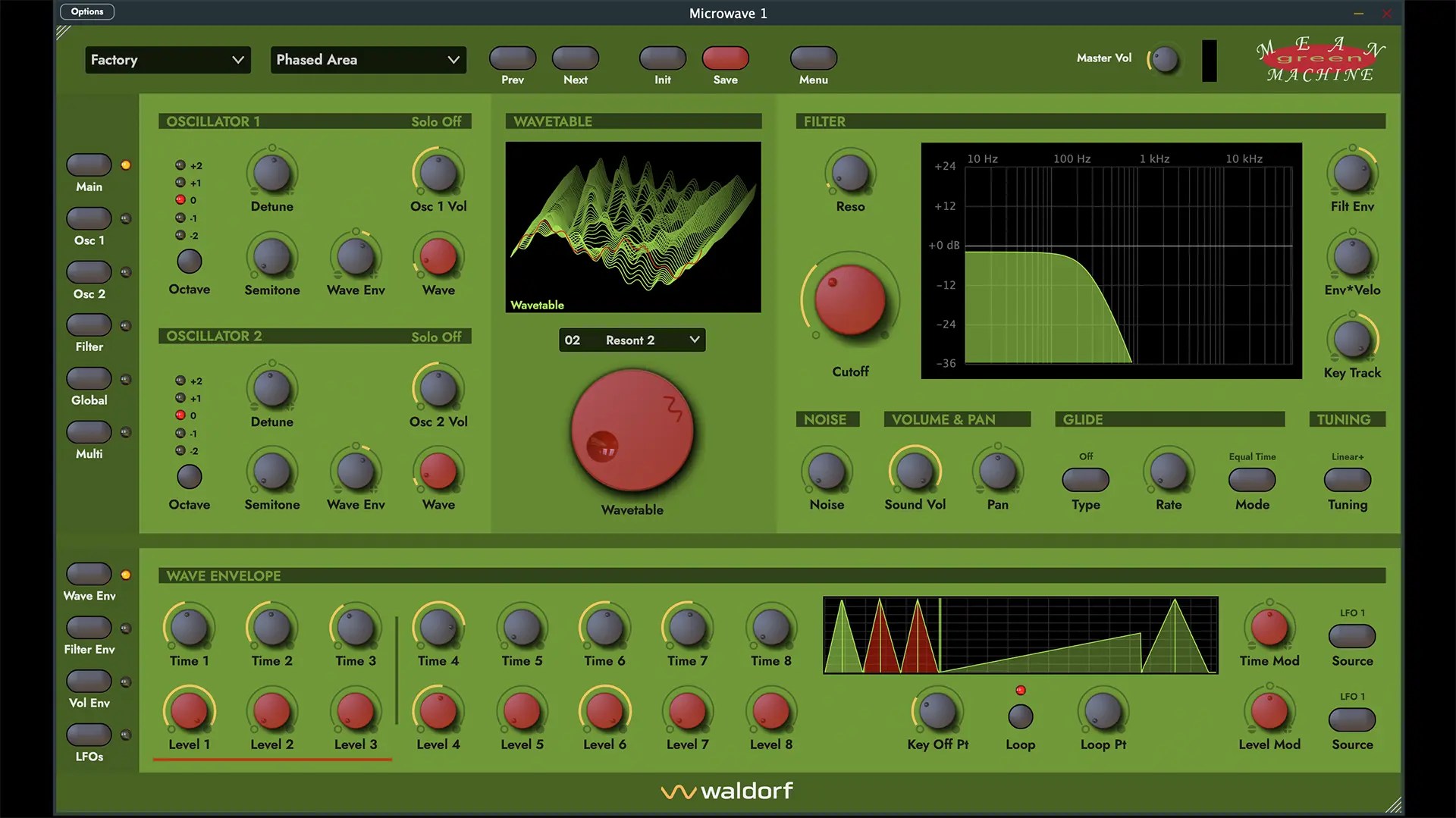The height and width of the screenshot is (818, 1456).
Task: Click the Key Off Pt knob
Action: 937,711
